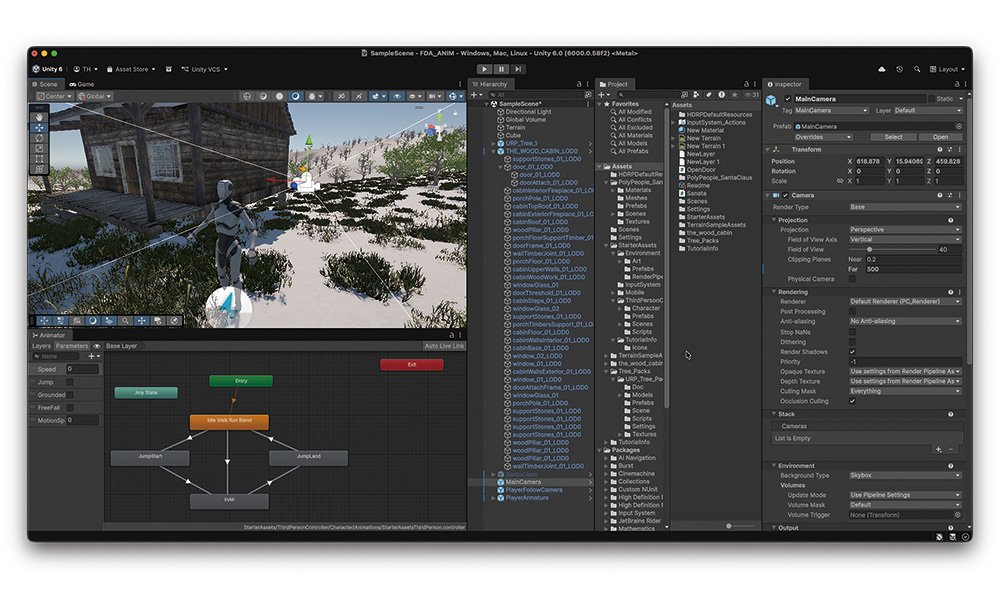Toggle the Occlusion Culling checkbox
The image size is (1000, 606).
coord(853,401)
